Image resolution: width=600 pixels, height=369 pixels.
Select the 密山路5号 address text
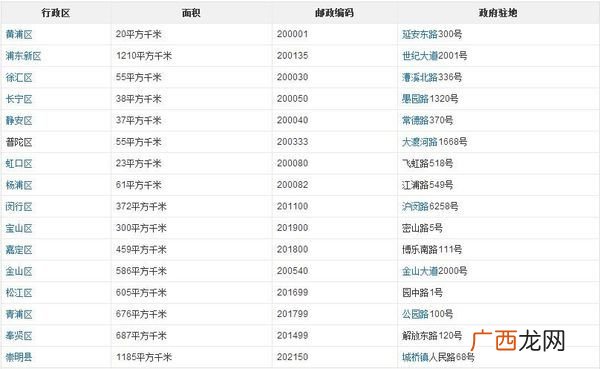[422, 229]
